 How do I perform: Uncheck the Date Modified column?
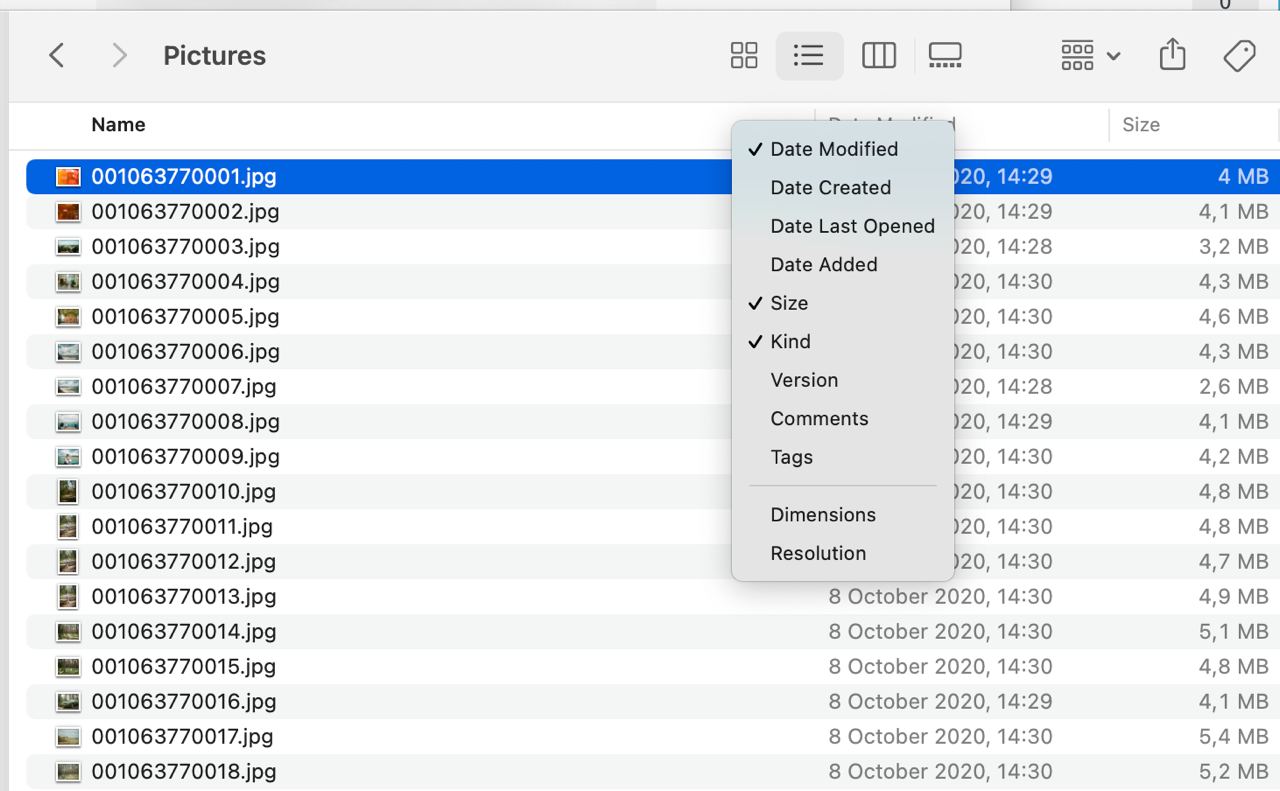pyautogui.click(x=833, y=149)
